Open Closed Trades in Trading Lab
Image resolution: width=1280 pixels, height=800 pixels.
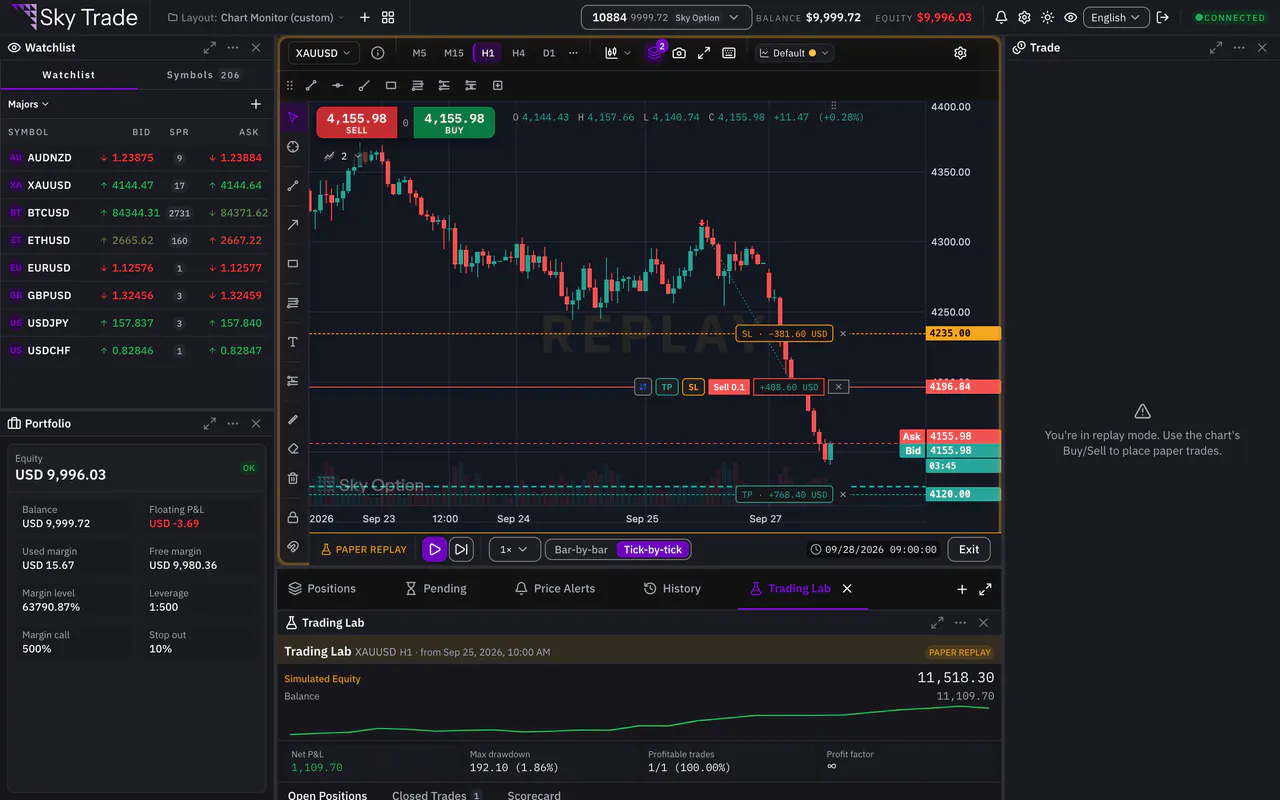click(x=437, y=796)
